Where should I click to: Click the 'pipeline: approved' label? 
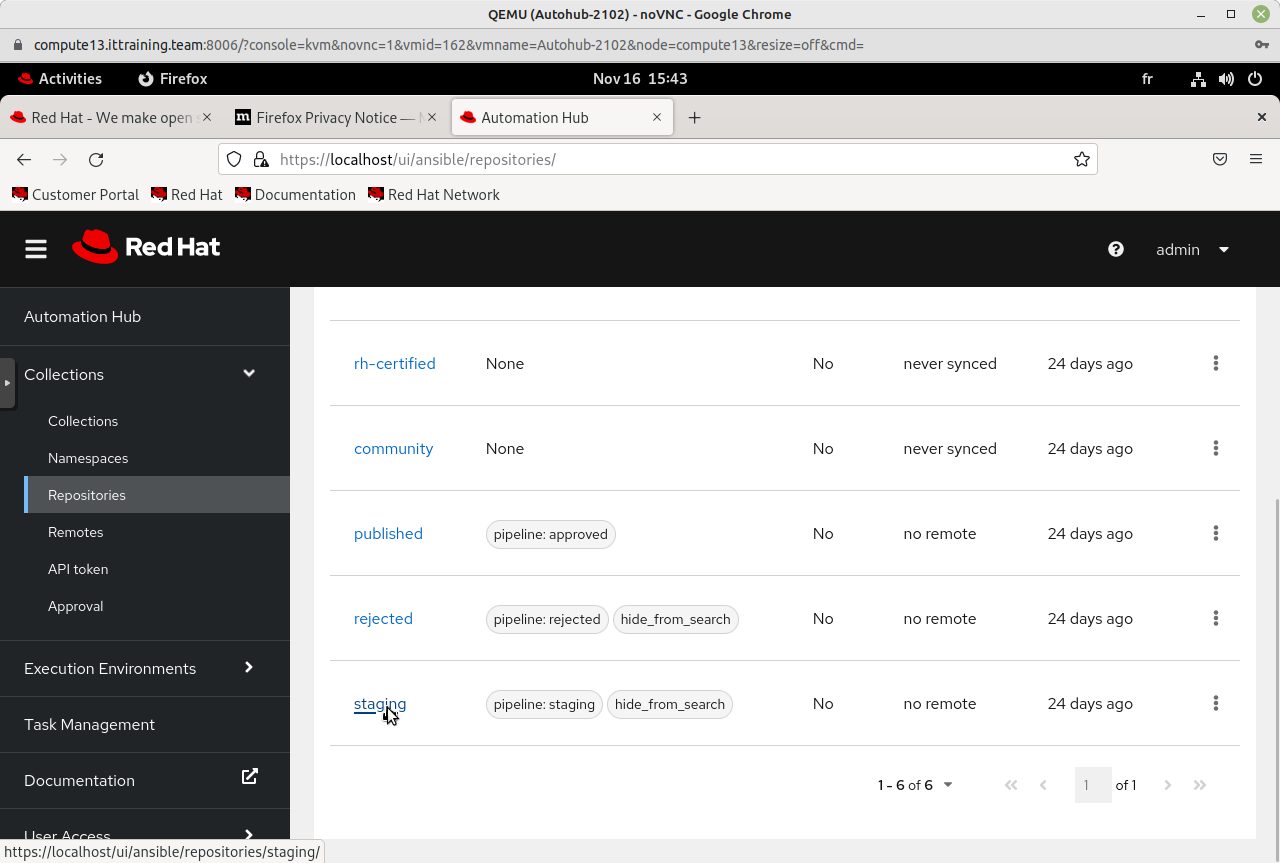coord(550,534)
